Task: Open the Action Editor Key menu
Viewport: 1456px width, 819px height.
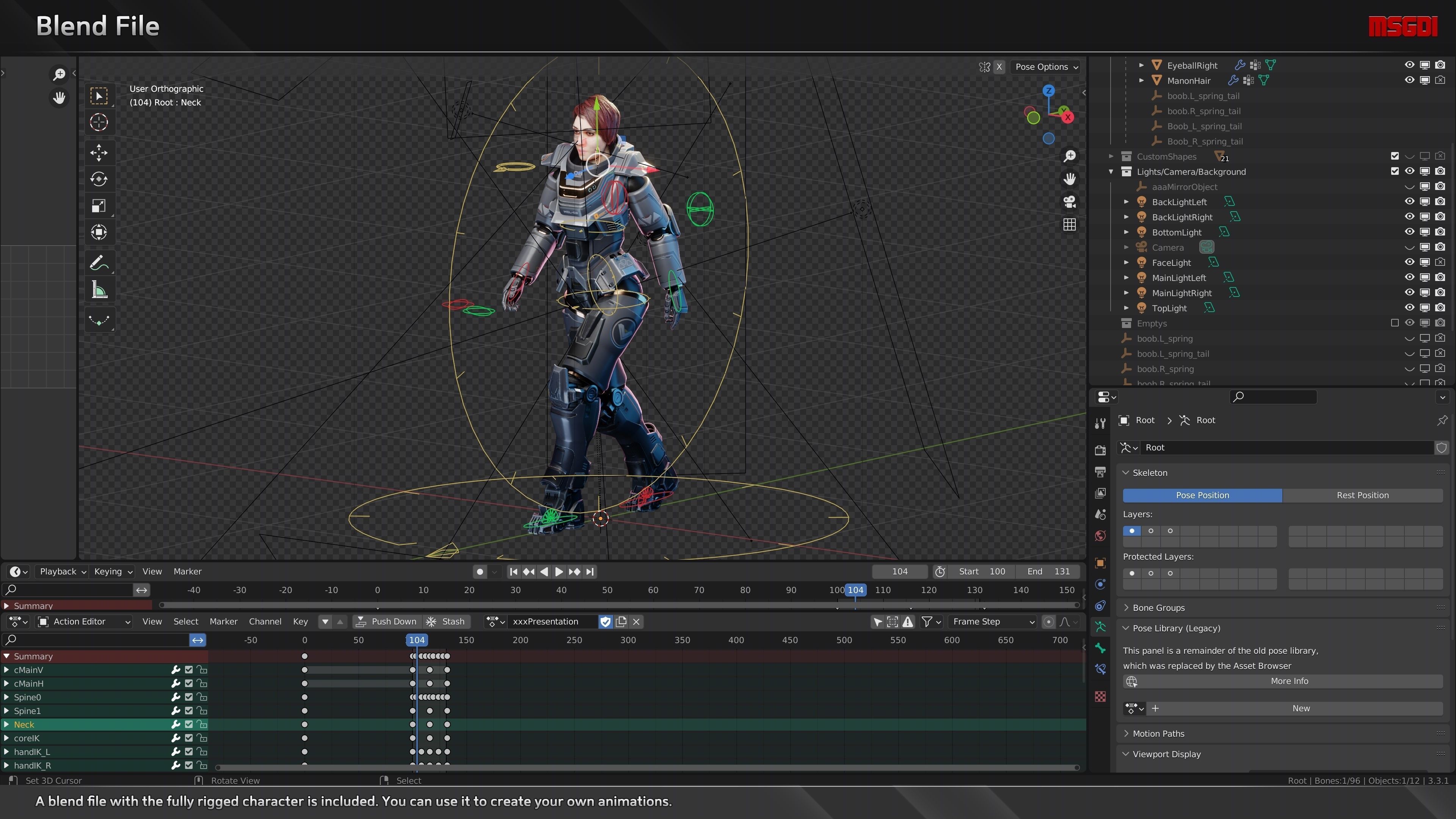Action: (x=300, y=622)
